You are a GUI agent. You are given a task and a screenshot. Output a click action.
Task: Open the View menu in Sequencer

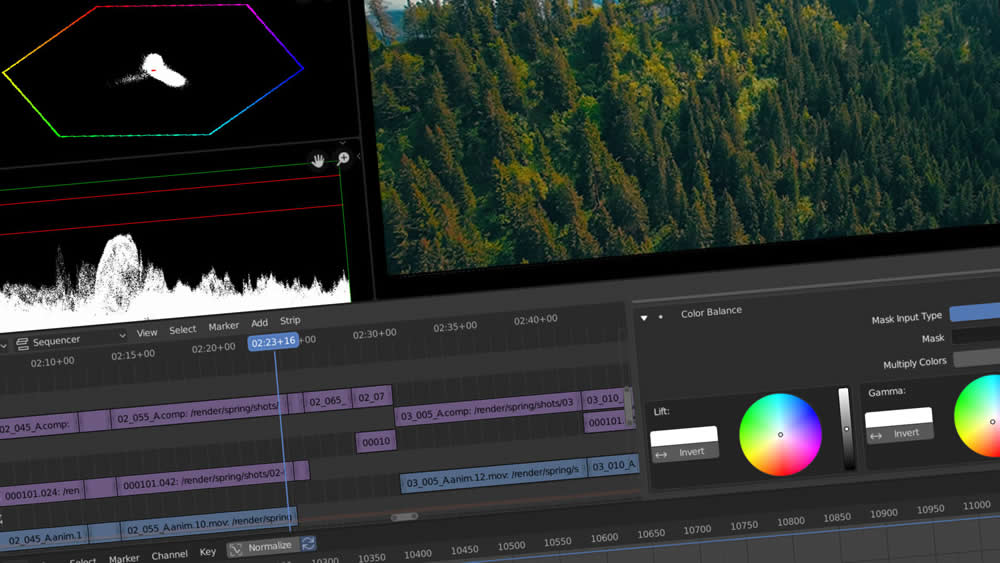147,333
